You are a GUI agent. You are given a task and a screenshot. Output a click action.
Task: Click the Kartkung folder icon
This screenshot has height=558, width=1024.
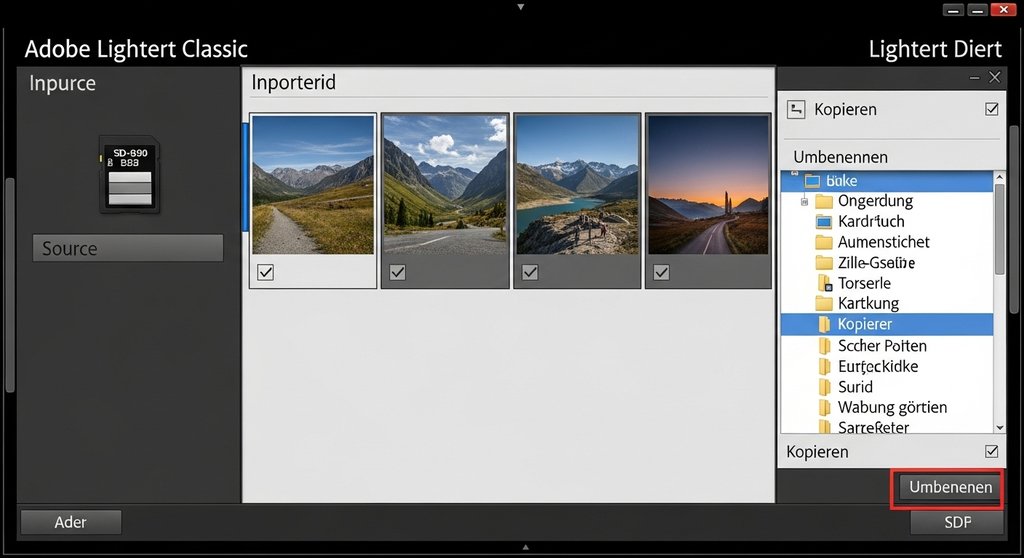(x=824, y=303)
